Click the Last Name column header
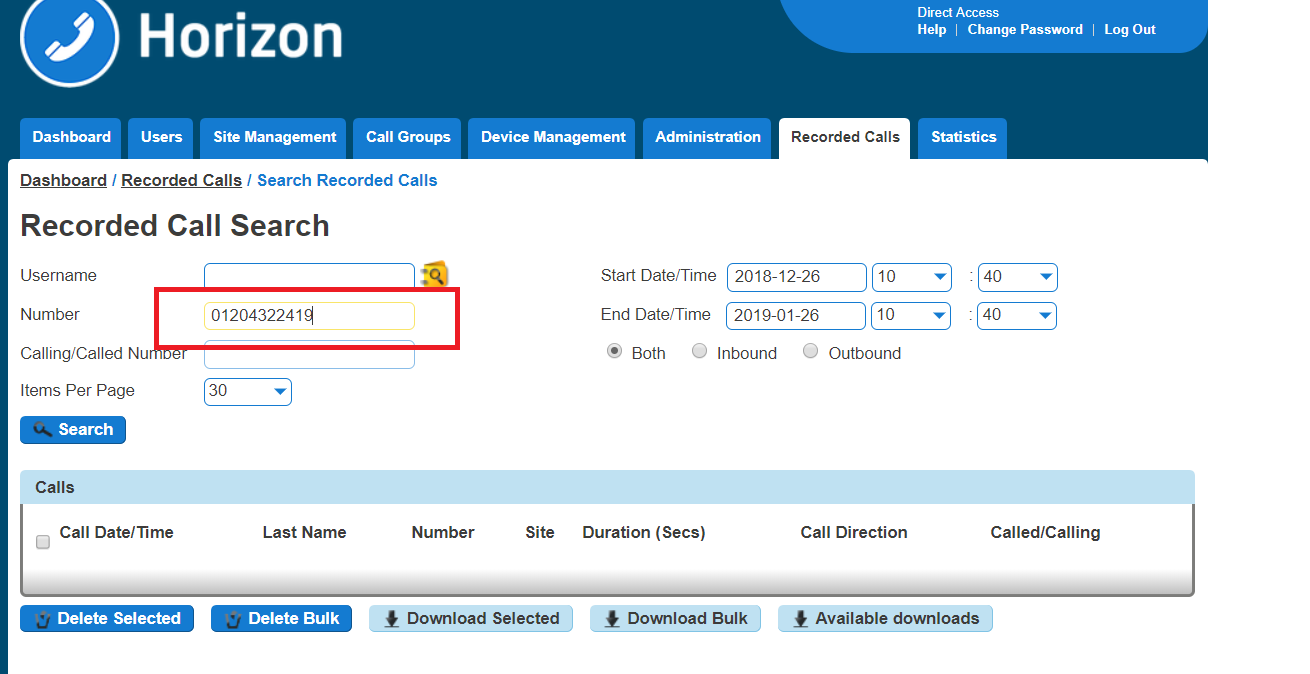 pyautogui.click(x=304, y=533)
